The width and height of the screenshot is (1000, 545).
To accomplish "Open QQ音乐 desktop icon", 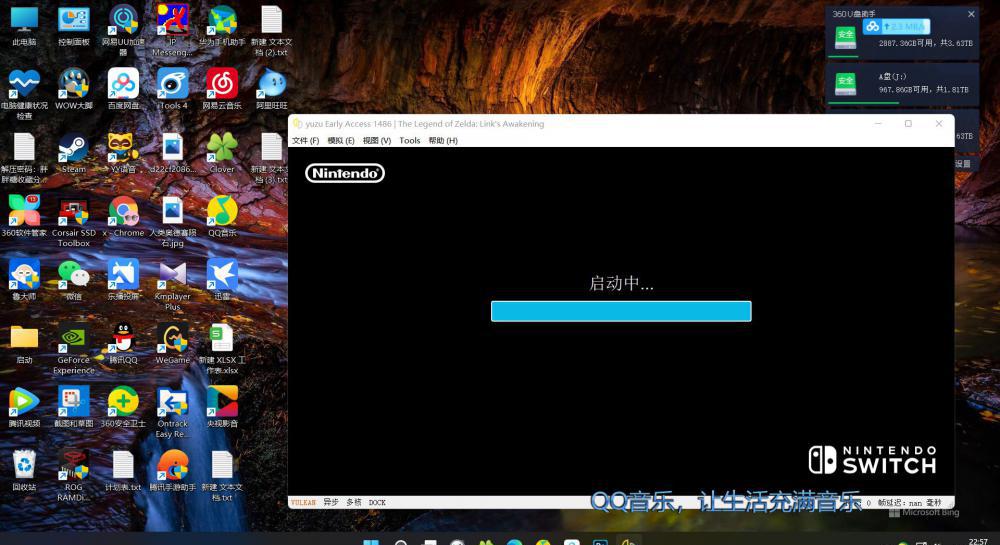I will pos(222,215).
